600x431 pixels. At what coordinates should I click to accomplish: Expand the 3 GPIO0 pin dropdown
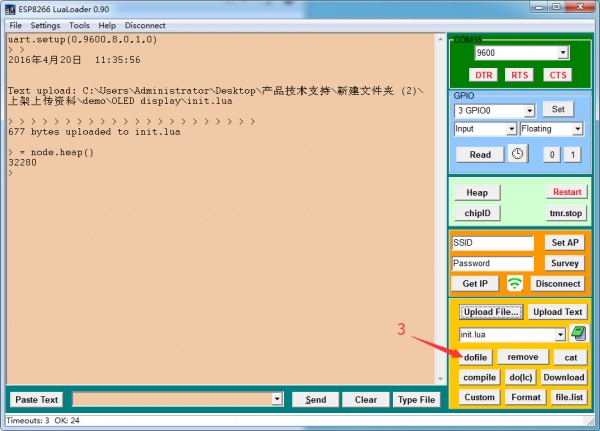tap(529, 111)
